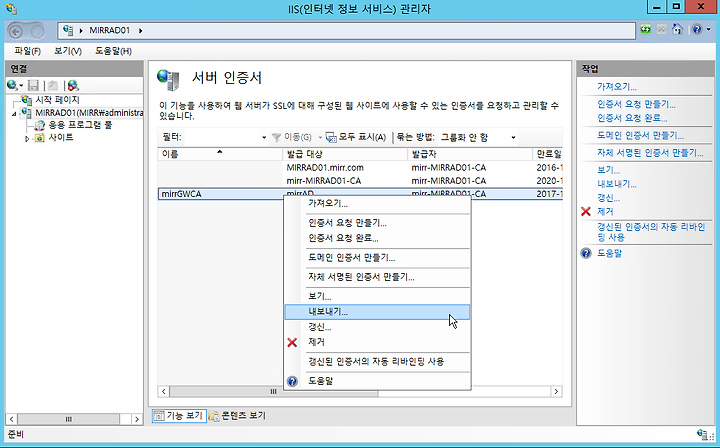The image size is (720, 448).
Task: Open the View (보기) menu
Action: tap(68, 51)
